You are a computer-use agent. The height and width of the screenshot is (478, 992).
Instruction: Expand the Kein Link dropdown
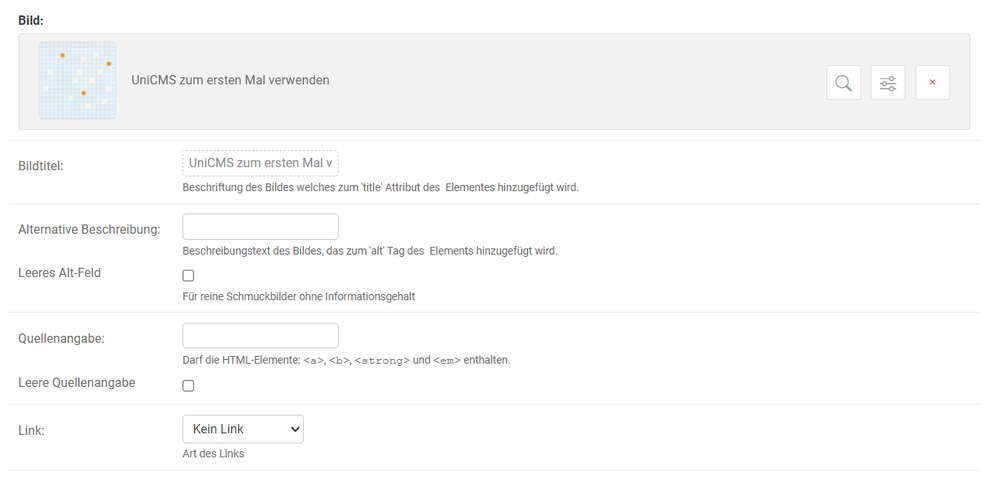click(x=242, y=429)
